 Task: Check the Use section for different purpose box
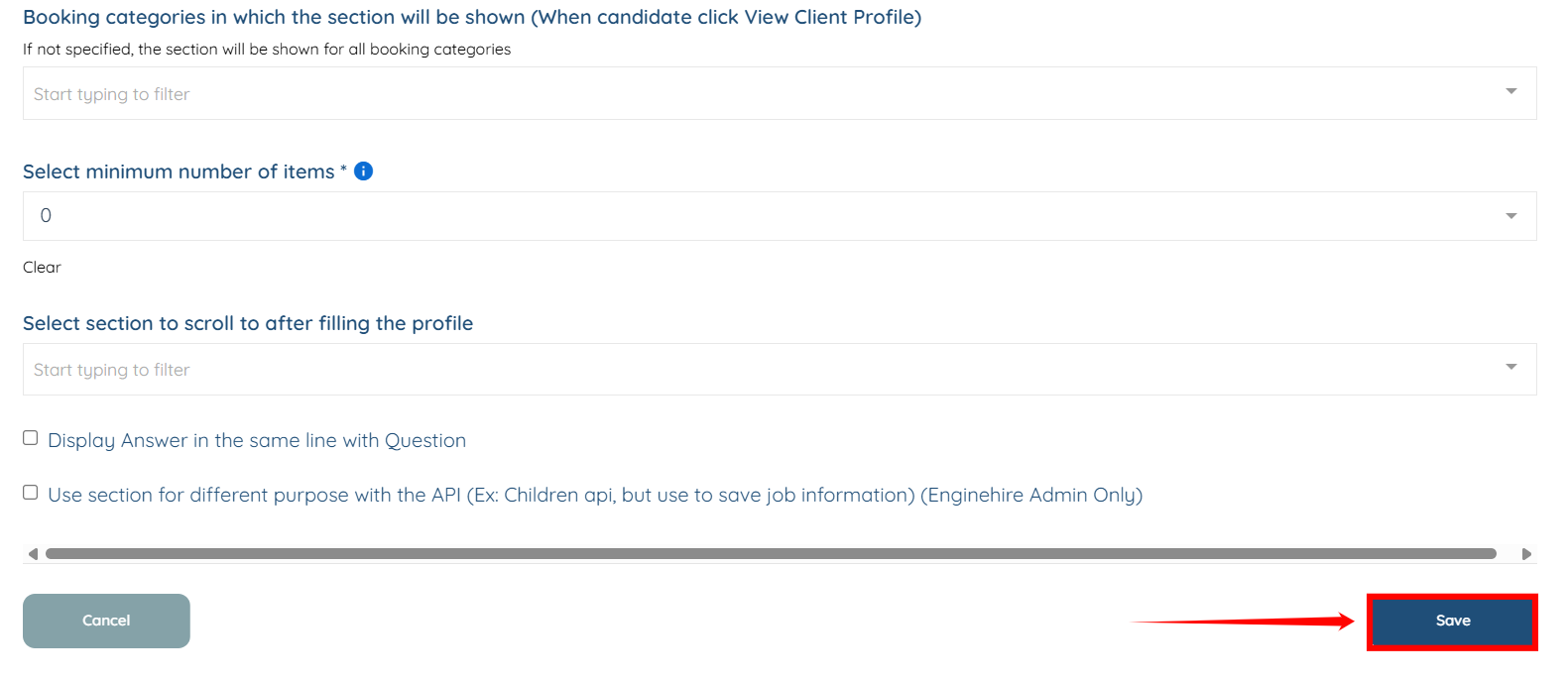(x=31, y=493)
